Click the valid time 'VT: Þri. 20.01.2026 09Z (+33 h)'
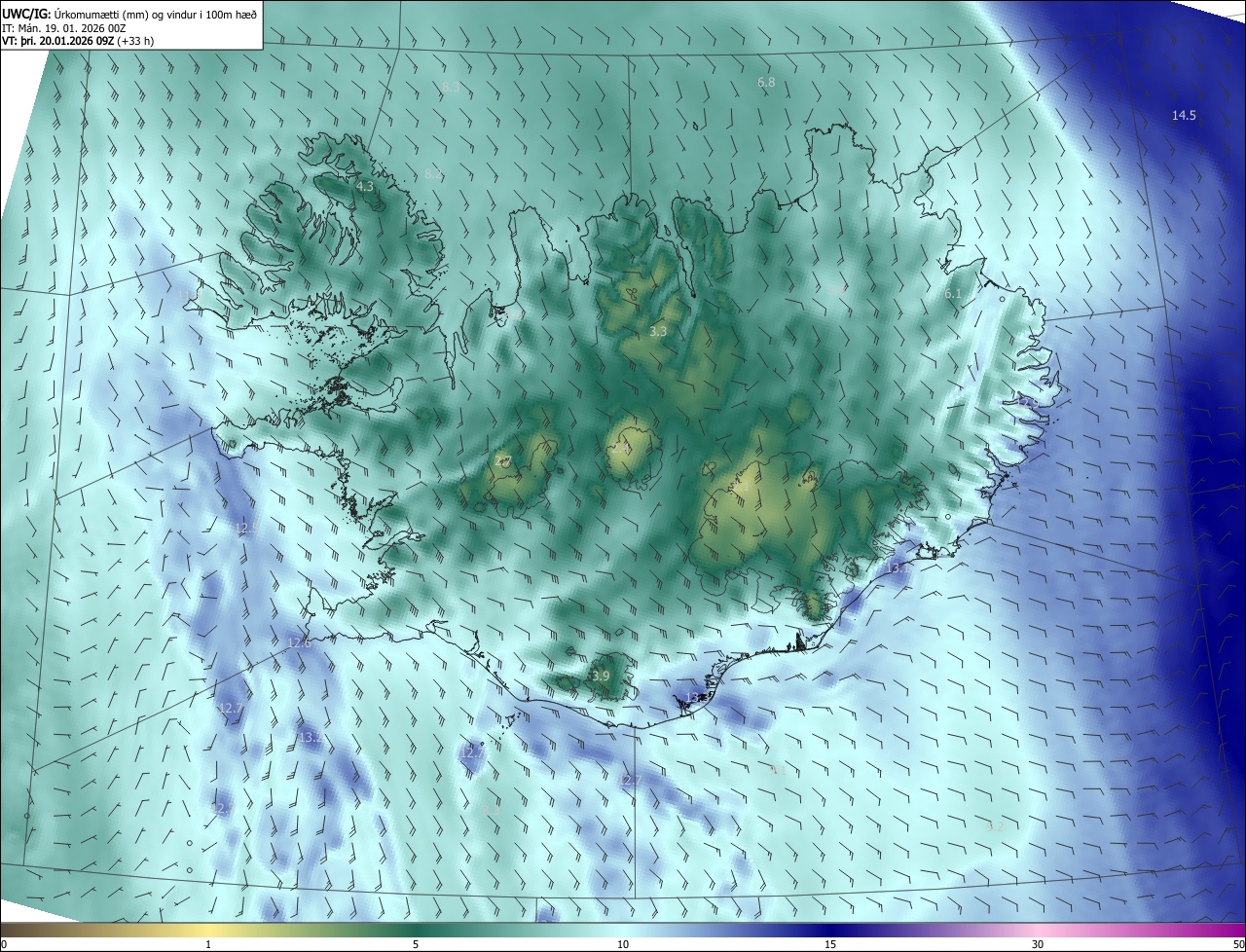1246x952 pixels. (78, 41)
